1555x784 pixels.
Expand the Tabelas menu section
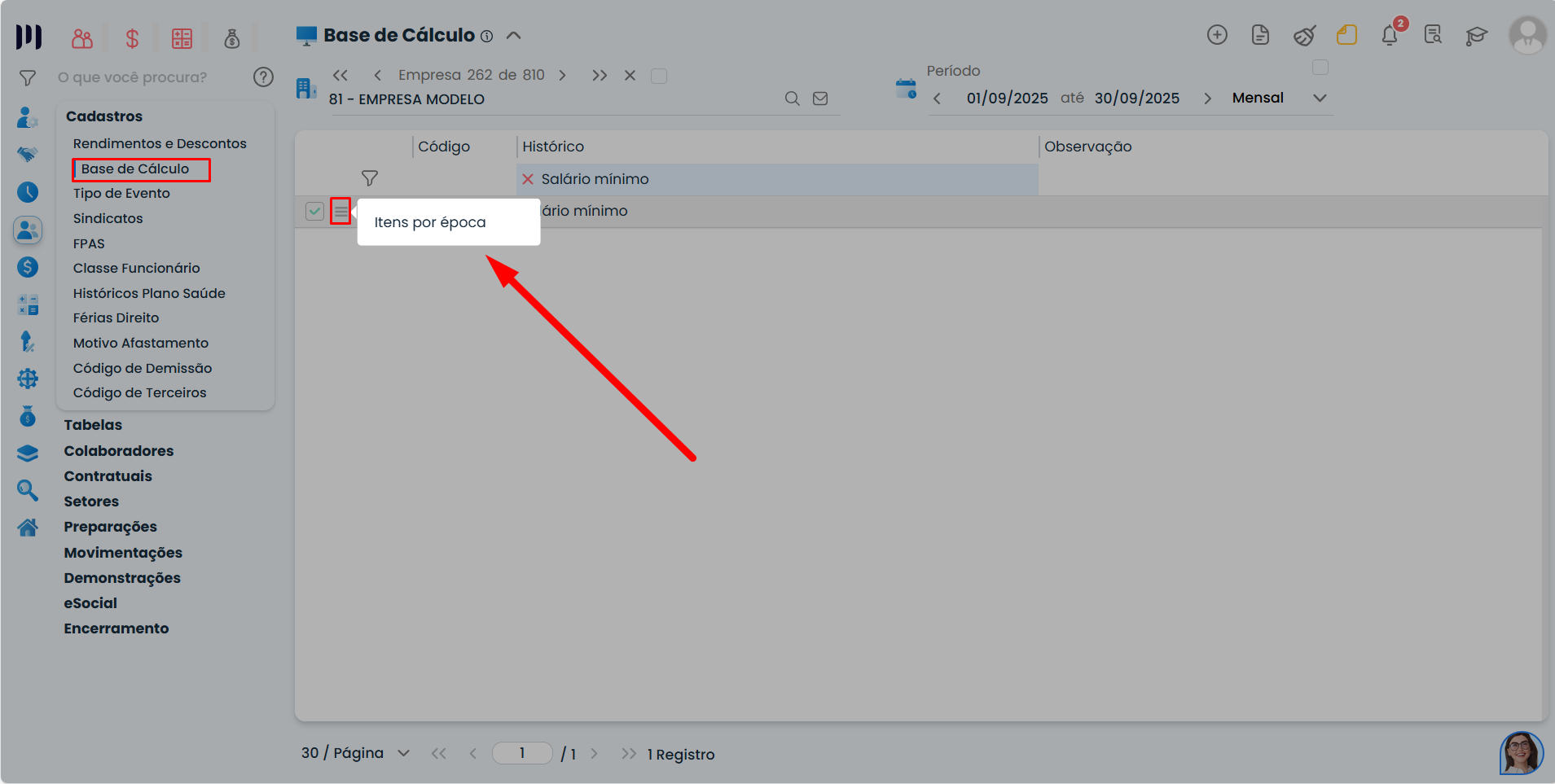tap(93, 425)
